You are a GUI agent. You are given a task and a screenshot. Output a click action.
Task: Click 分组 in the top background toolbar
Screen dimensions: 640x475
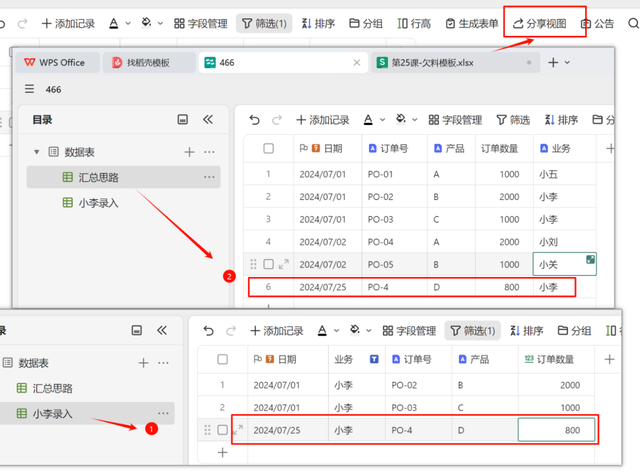[x=366, y=24]
